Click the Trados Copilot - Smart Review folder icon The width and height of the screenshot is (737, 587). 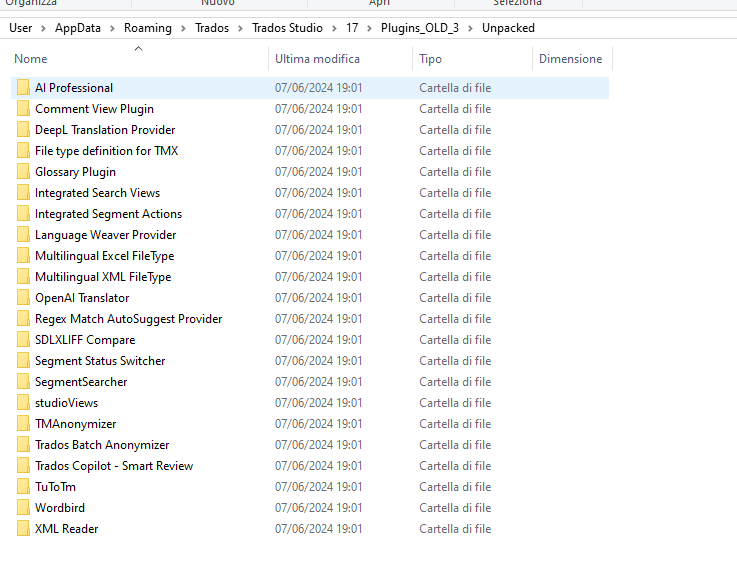click(x=23, y=466)
